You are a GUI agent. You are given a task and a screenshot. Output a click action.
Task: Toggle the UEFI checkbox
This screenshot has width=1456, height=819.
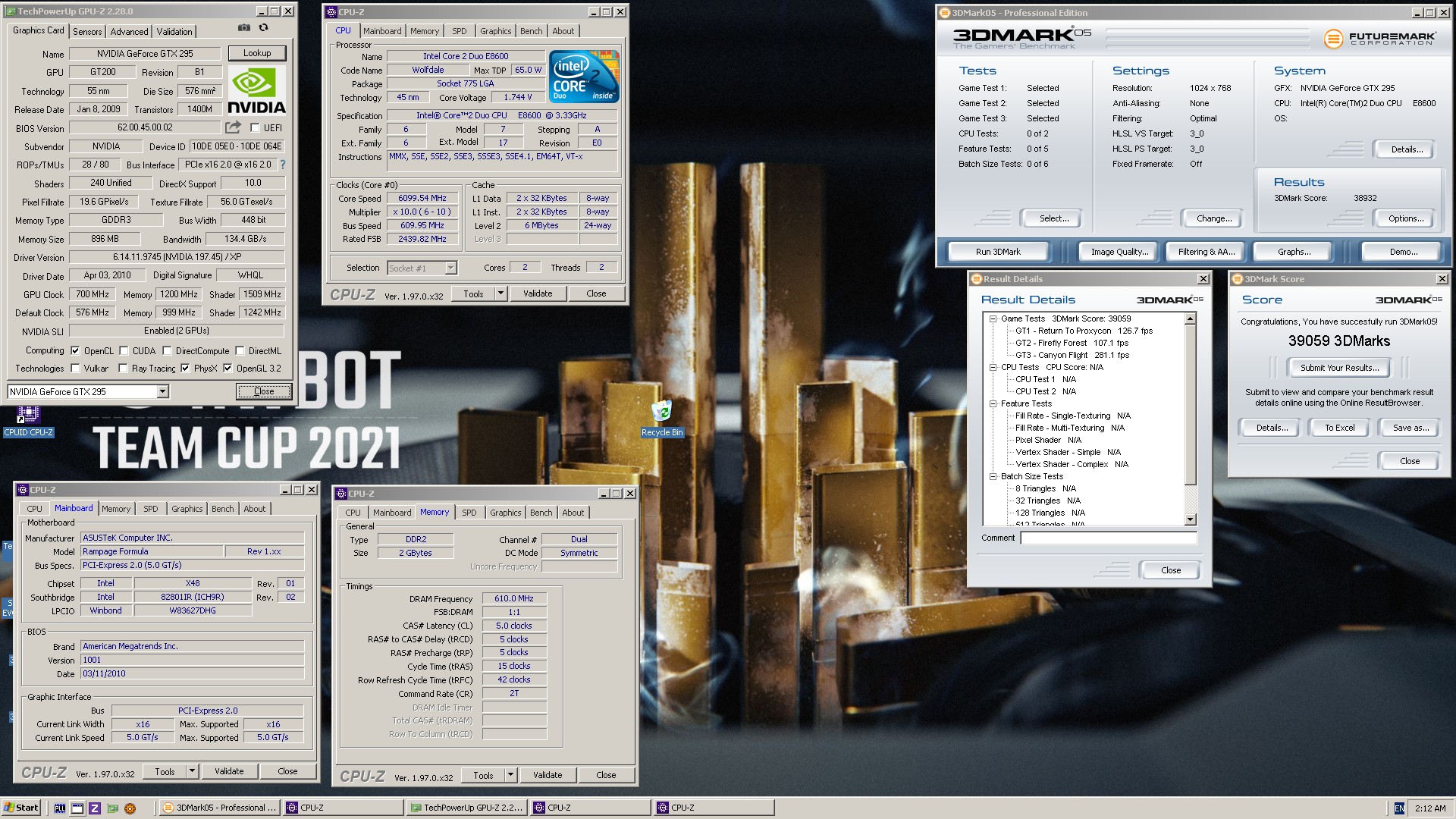tap(255, 128)
